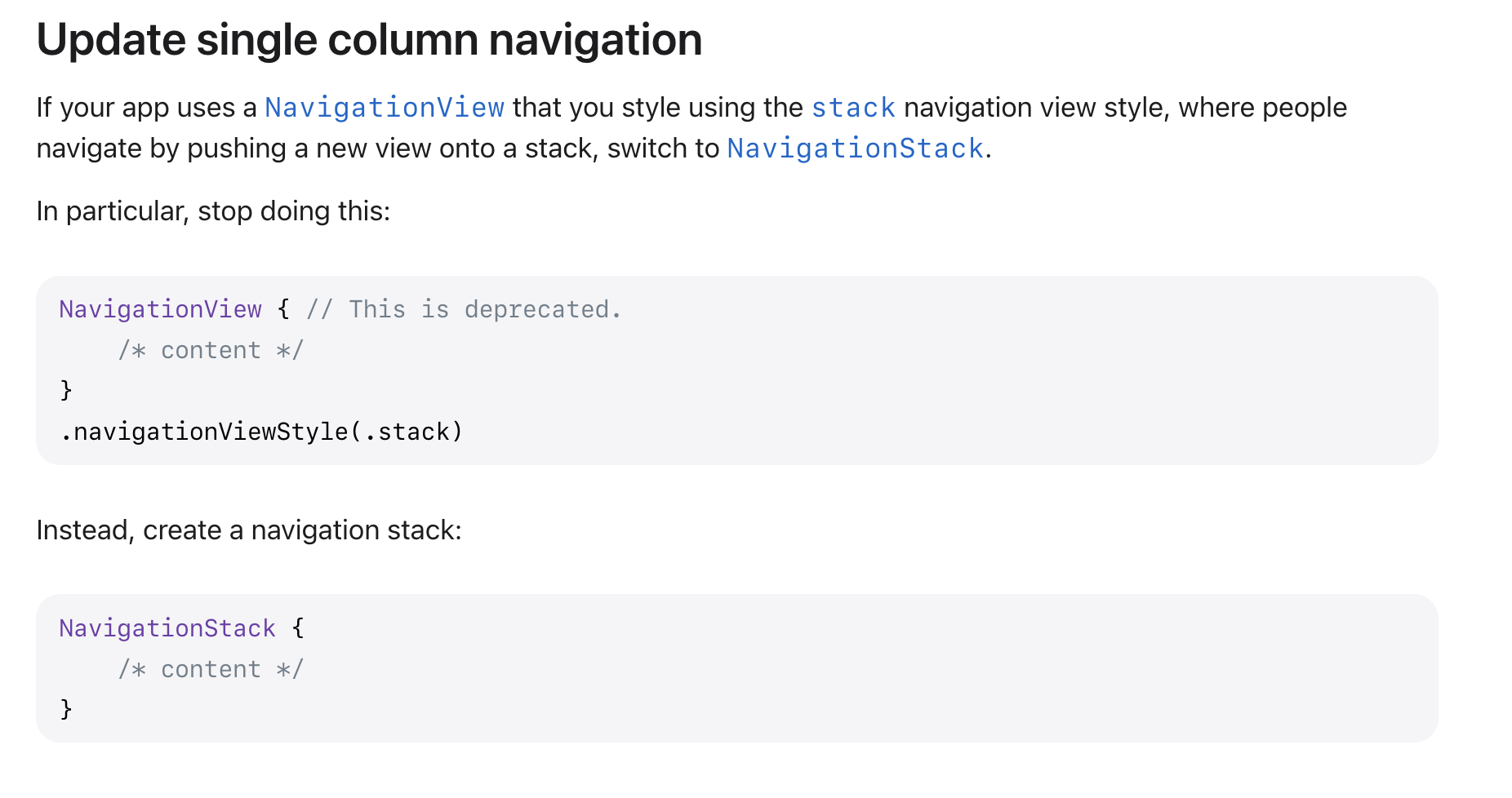Click the 'Instead, create a navigation stack:' text
The image size is (1512, 798).
tap(249, 530)
